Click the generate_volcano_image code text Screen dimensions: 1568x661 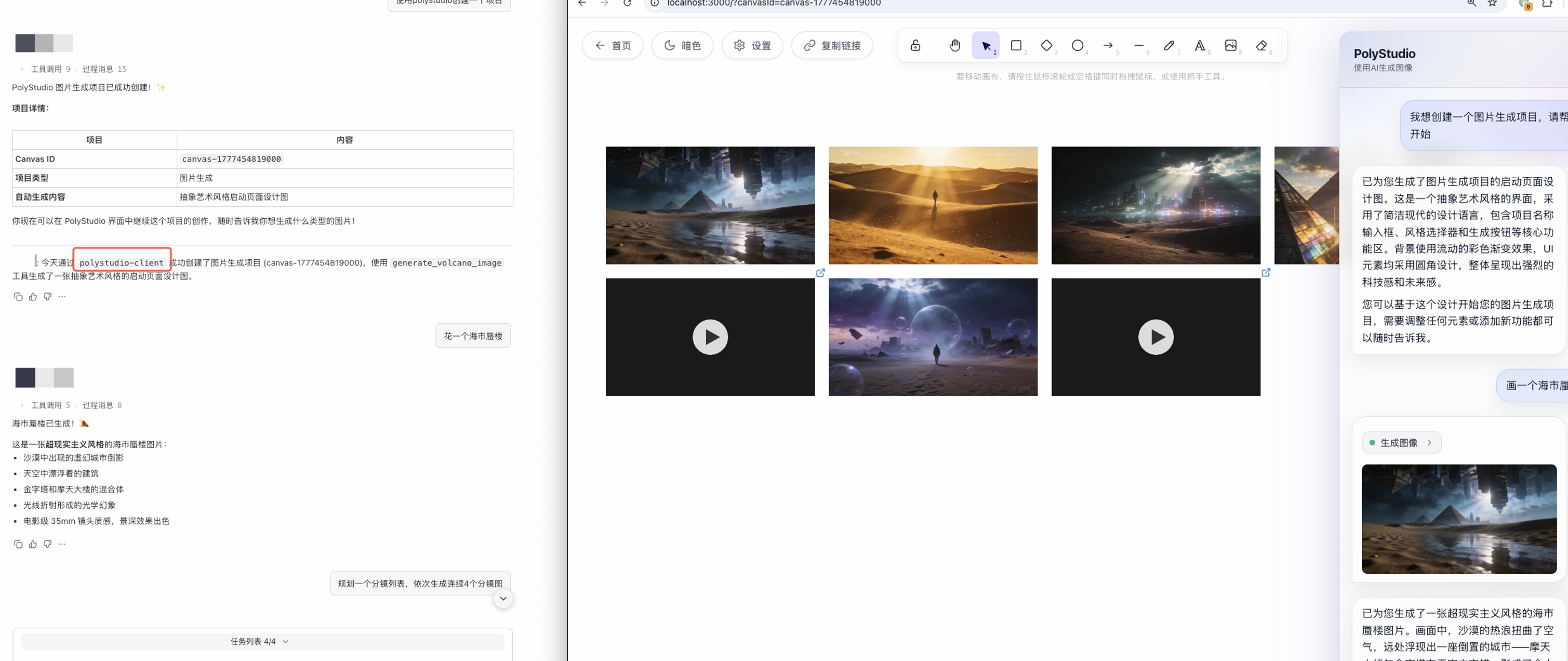pos(447,263)
